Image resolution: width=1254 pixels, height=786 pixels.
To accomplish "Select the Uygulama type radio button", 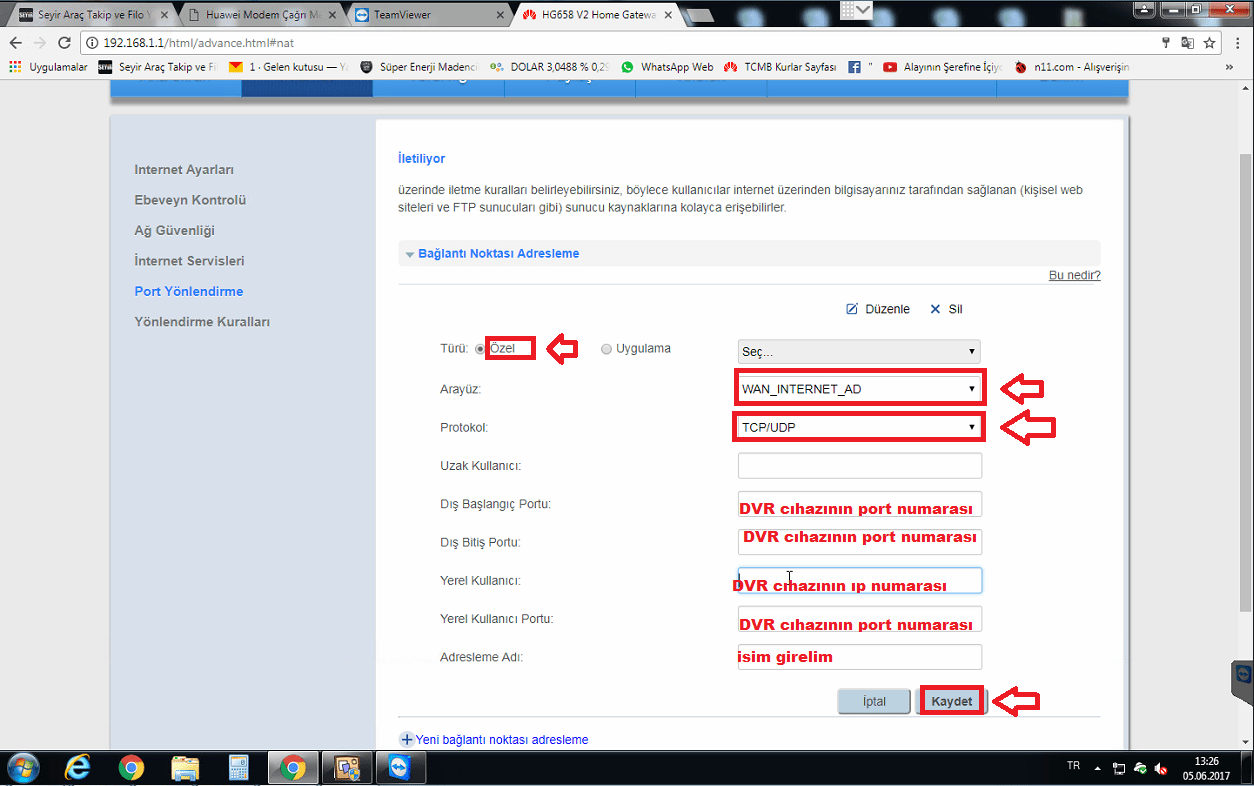I will 606,349.
